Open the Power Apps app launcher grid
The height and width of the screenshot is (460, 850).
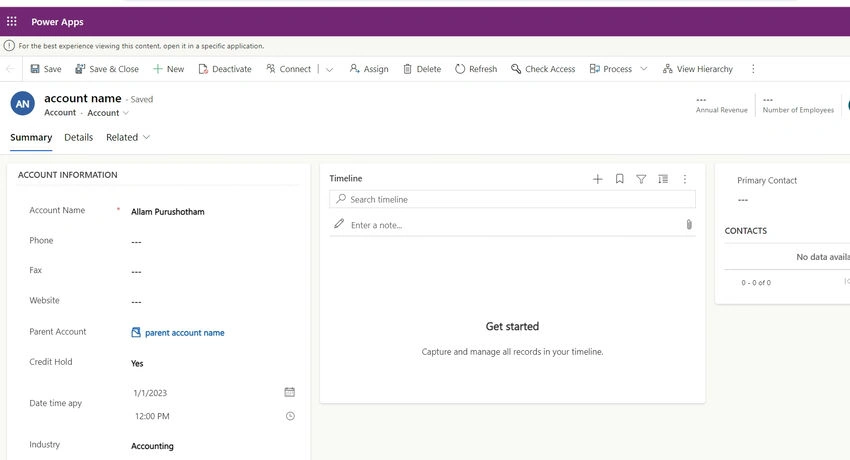(x=11, y=22)
